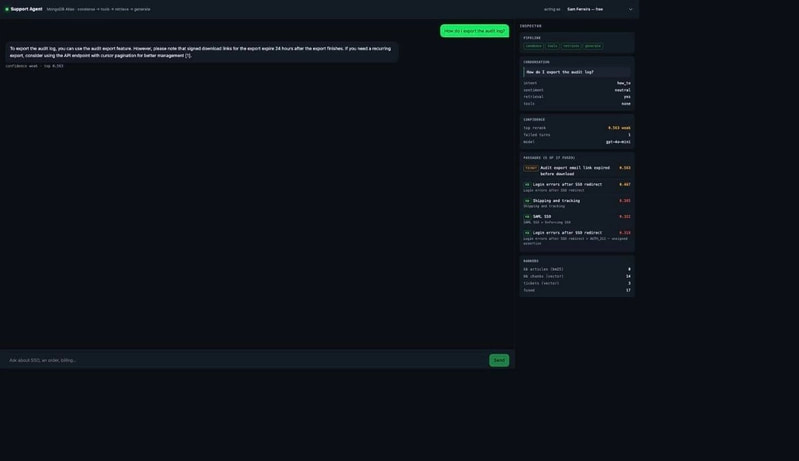Click the 'retrieve' pipeline chip

[x=571, y=46]
